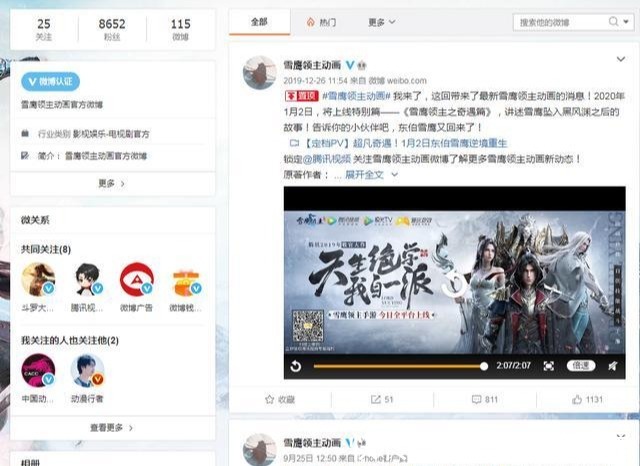This screenshot has height=466, width=640.
Task: Toggle fullscreen on the video player
Action: [x=549, y=366]
